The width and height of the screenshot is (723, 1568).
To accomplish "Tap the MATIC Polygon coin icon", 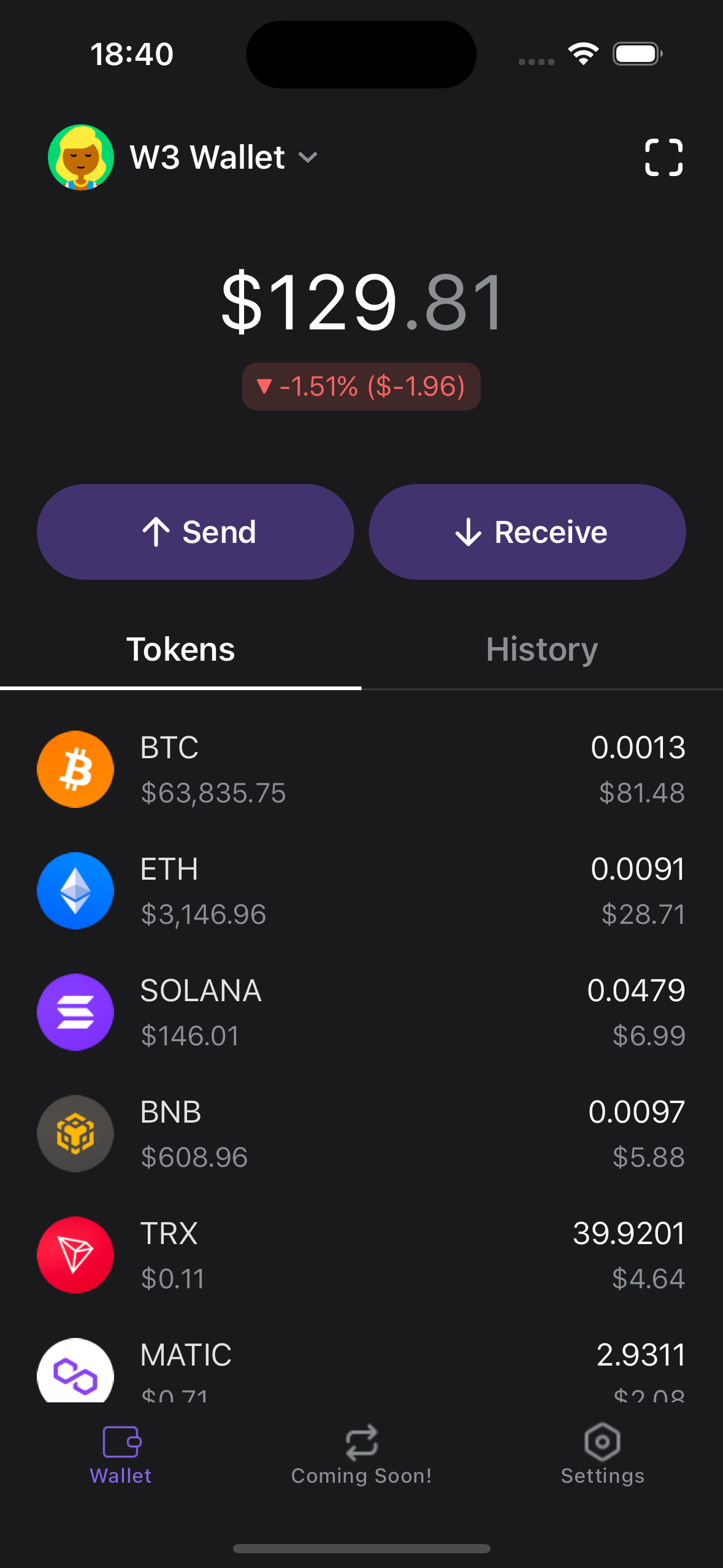I will [75, 1372].
